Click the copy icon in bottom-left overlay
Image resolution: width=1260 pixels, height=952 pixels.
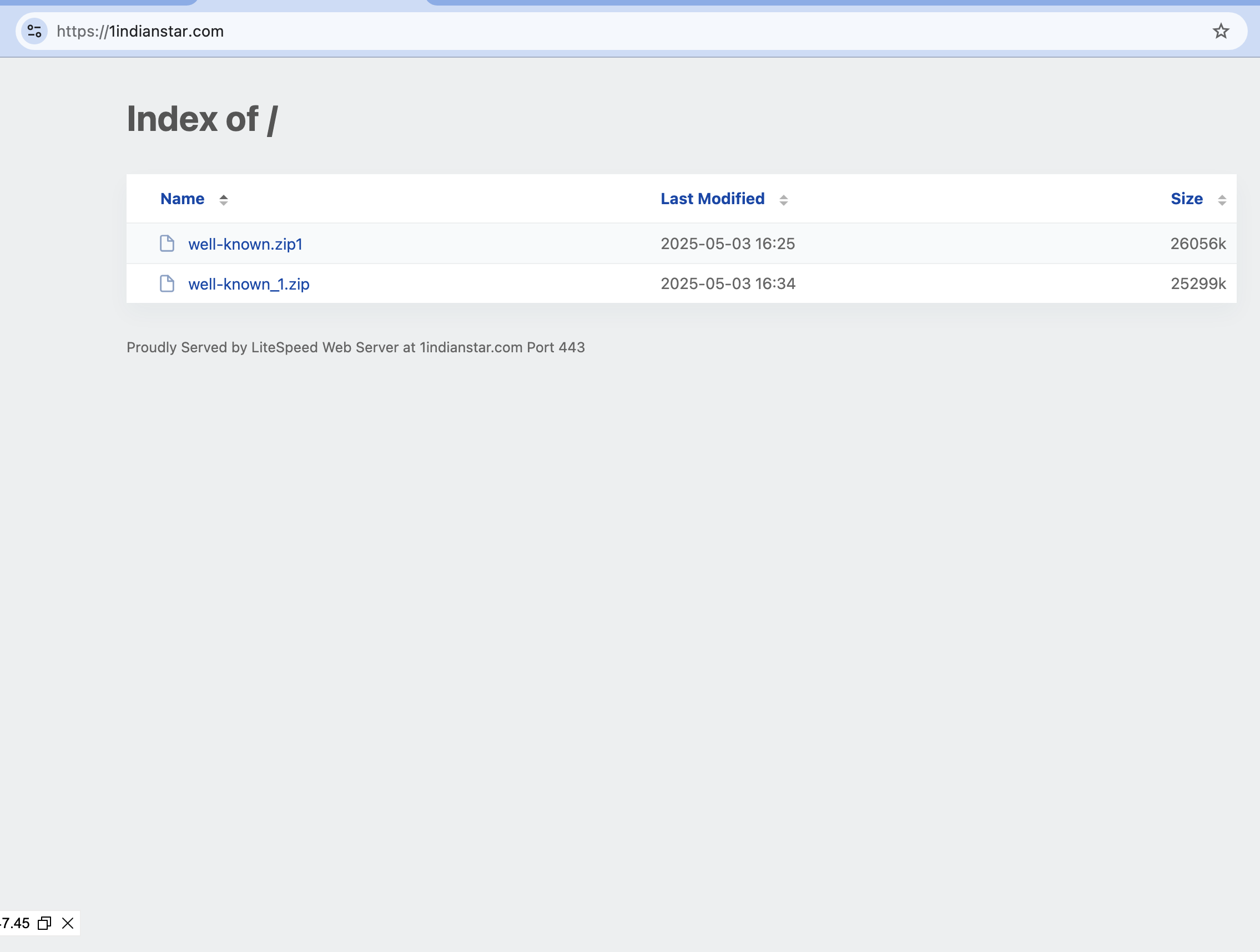pos(44,923)
